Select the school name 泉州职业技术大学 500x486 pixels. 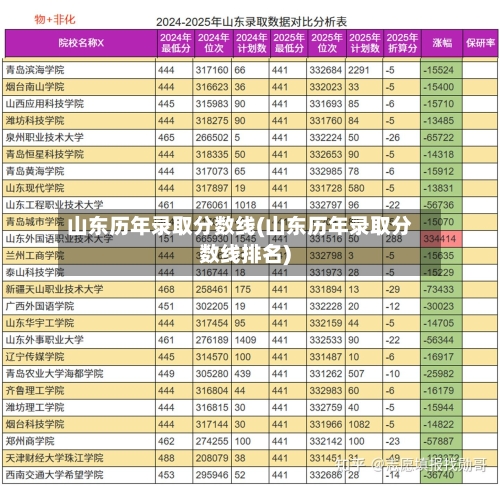pyautogui.click(x=45, y=137)
